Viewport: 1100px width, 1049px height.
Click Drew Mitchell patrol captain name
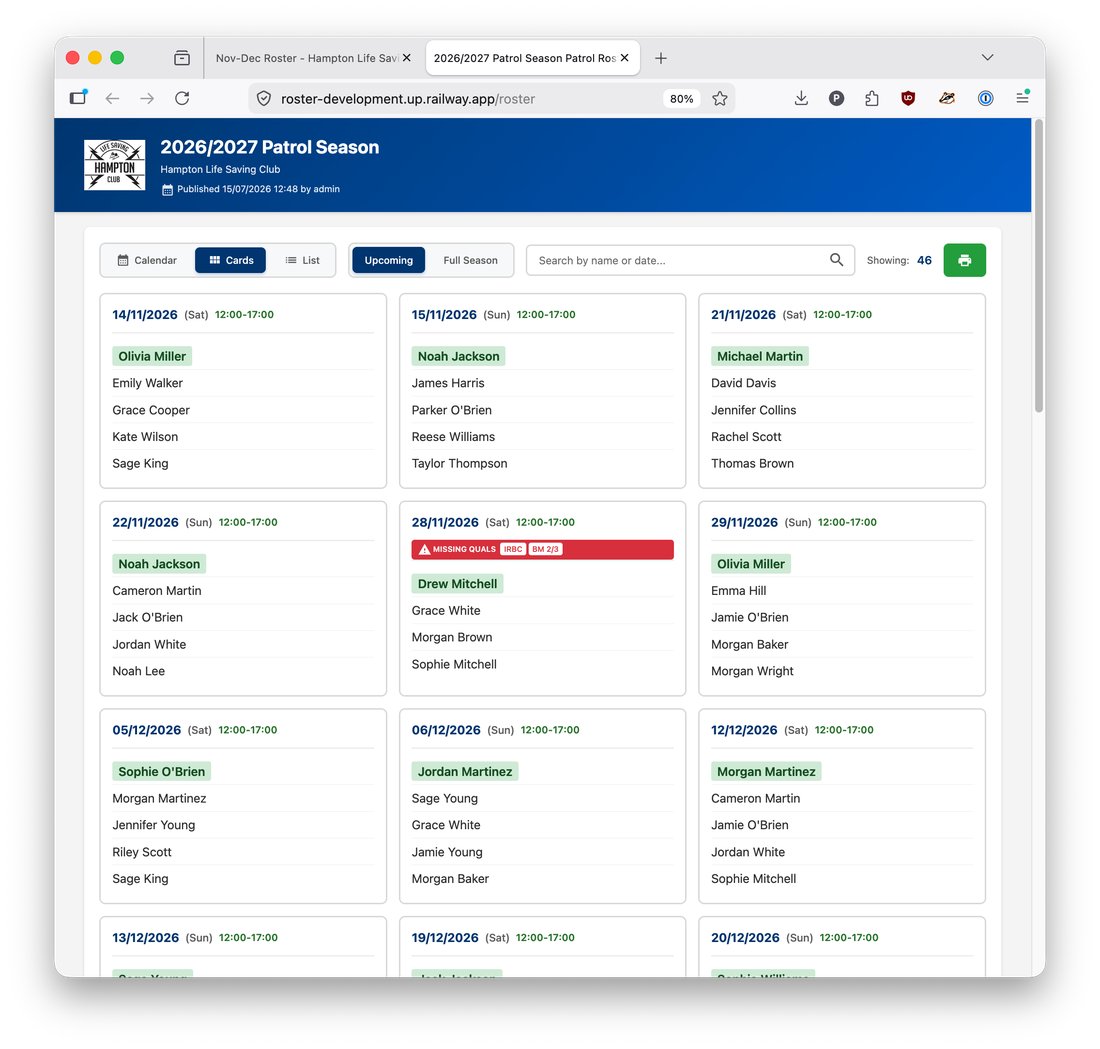pyautogui.click(x=457, y=584)
